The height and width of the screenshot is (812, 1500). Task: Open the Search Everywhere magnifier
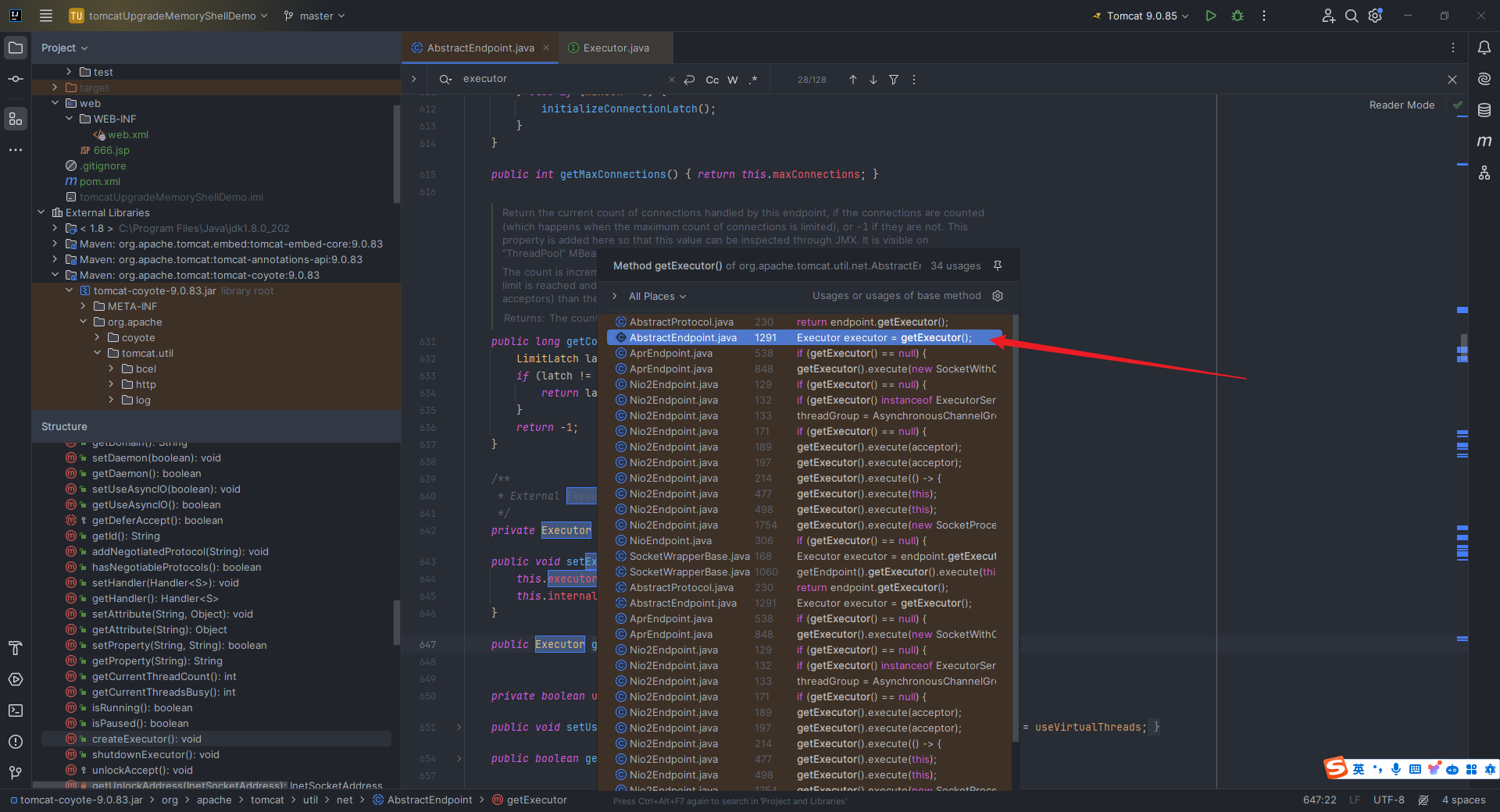(1352, 16)
